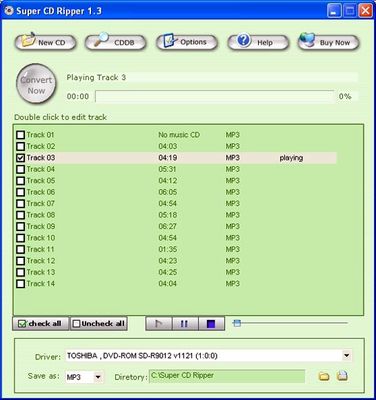
Task: Tick the Track 14 checkbox
Action: 21,284
